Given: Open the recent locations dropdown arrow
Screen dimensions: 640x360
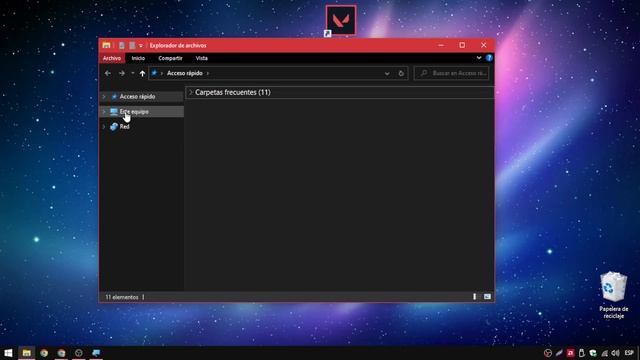Looking at the screenshot, I should click(x=133, y=73).
